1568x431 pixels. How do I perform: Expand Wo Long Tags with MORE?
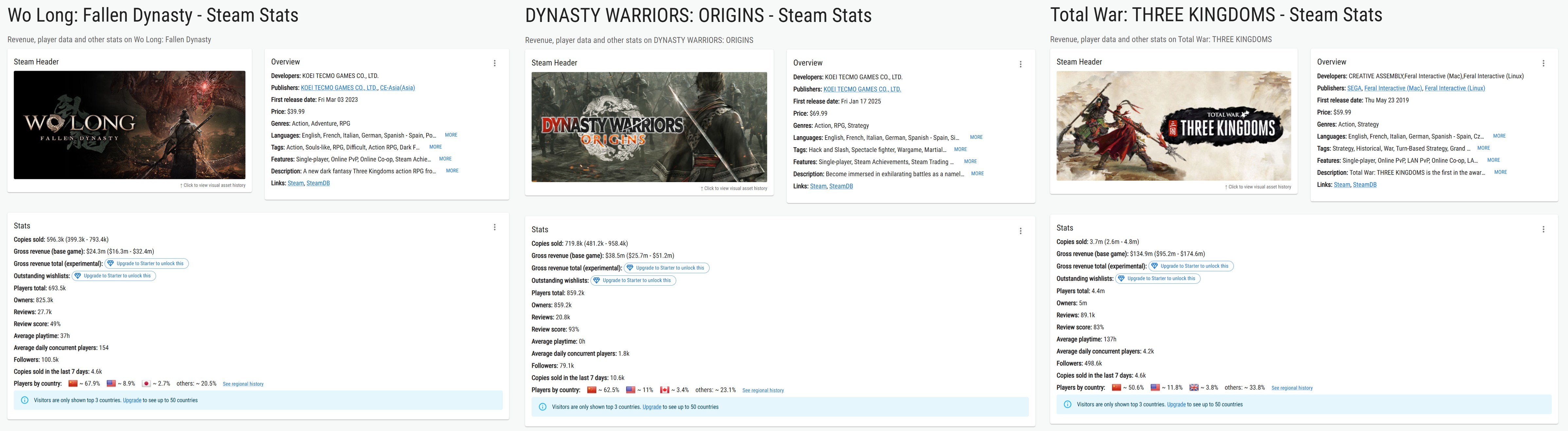[435, 147]
